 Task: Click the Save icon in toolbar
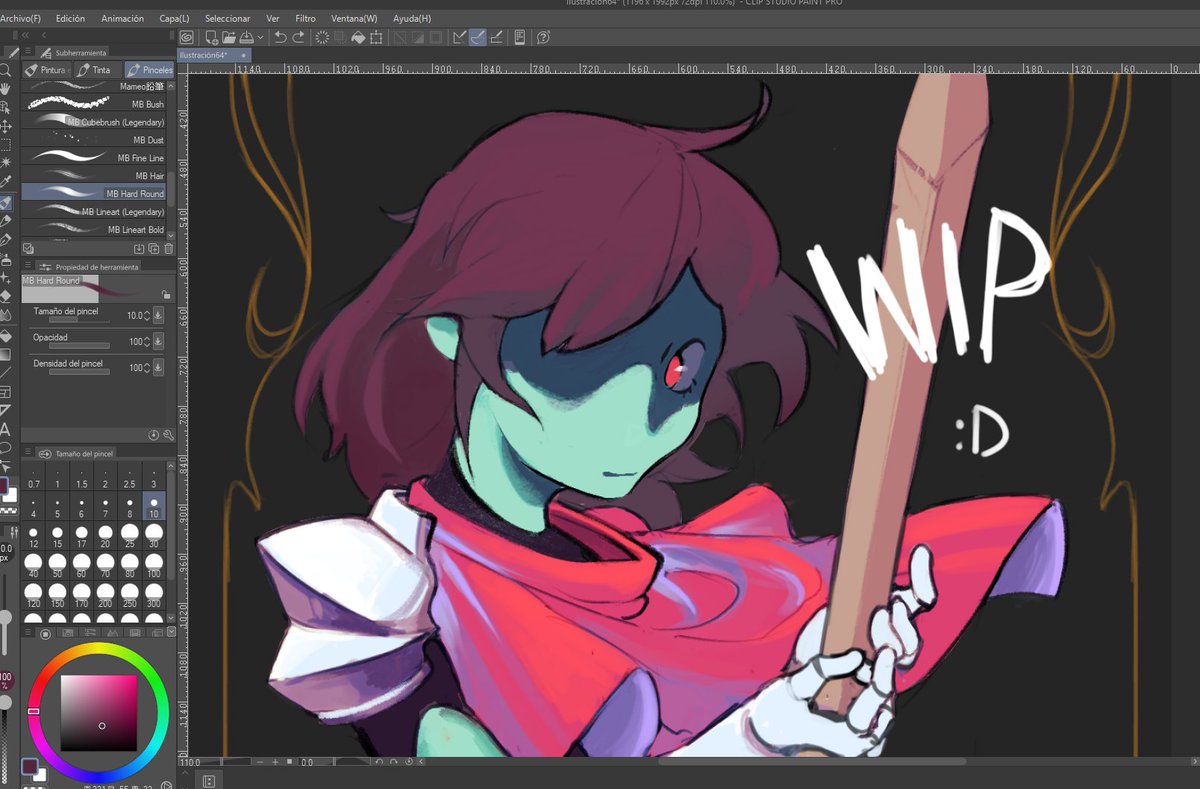click(x=247, y=37)
